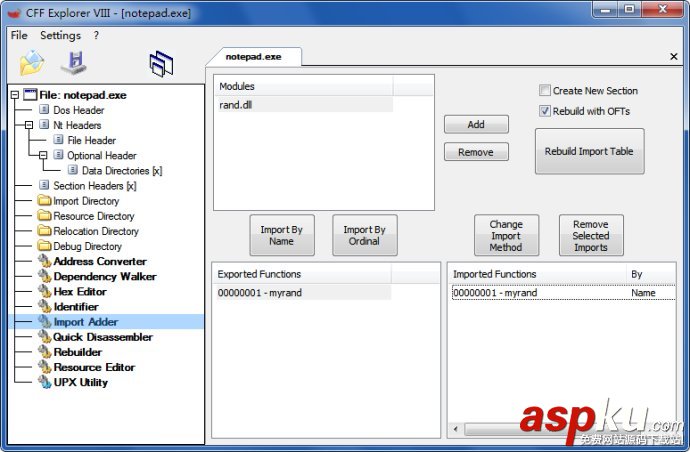Click the open file folder toolbar icon
The width and height of the screenshot is (690, 452).
point(32,63)
